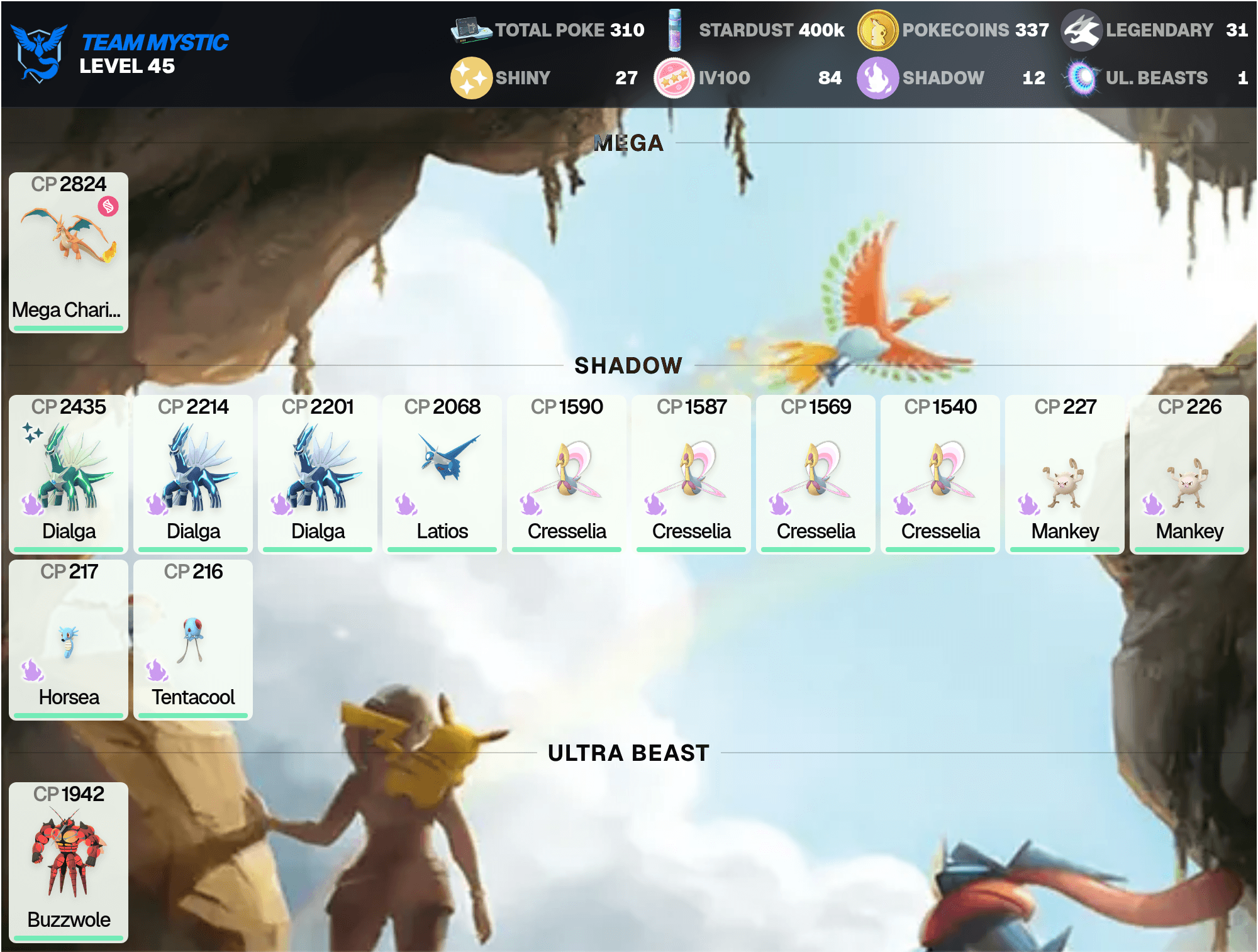Click the 'SHADOW' stat label in header
1258x952 pixels.
[943, 78]
